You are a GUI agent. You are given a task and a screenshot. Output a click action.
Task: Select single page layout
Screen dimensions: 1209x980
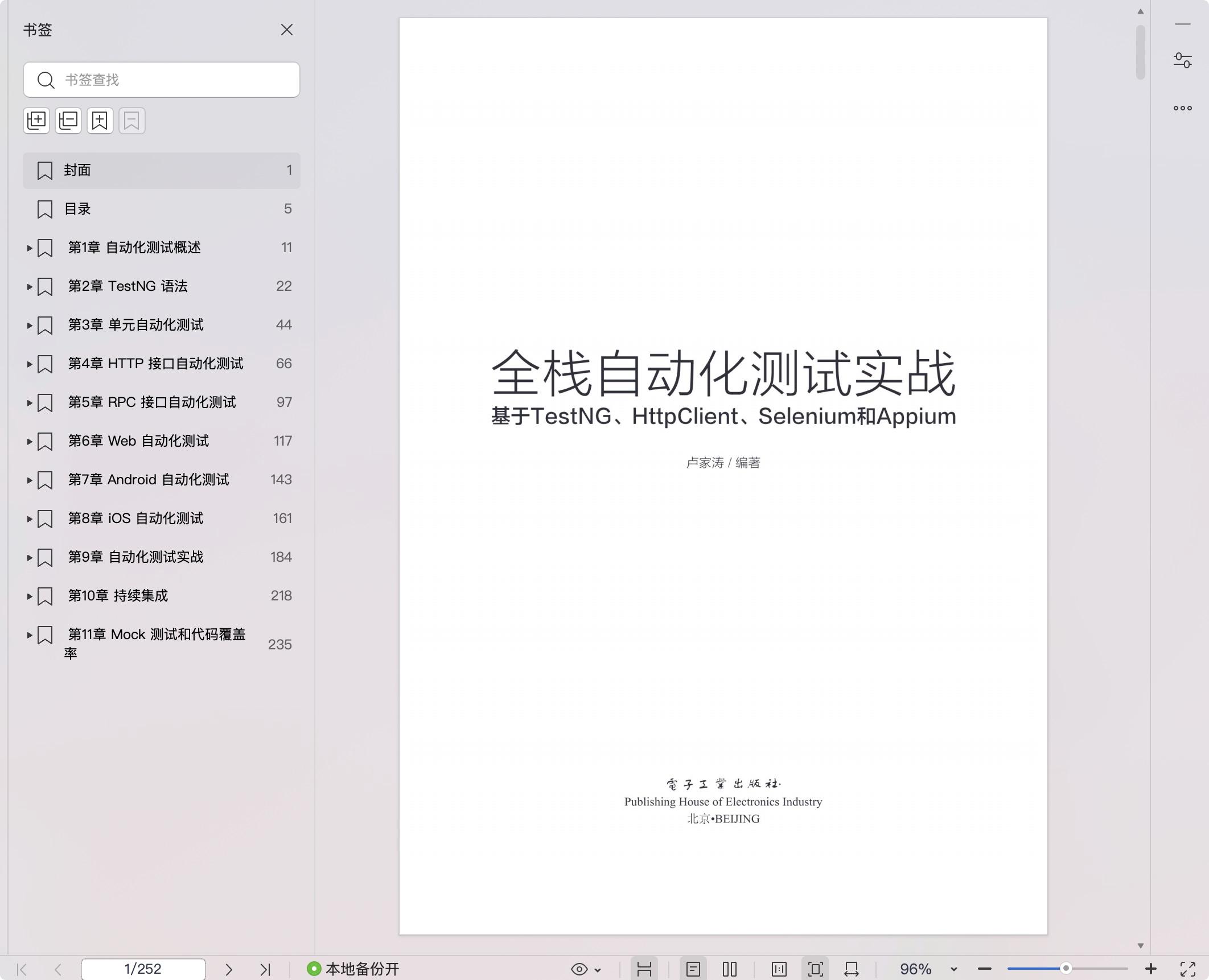click(693, 969)
